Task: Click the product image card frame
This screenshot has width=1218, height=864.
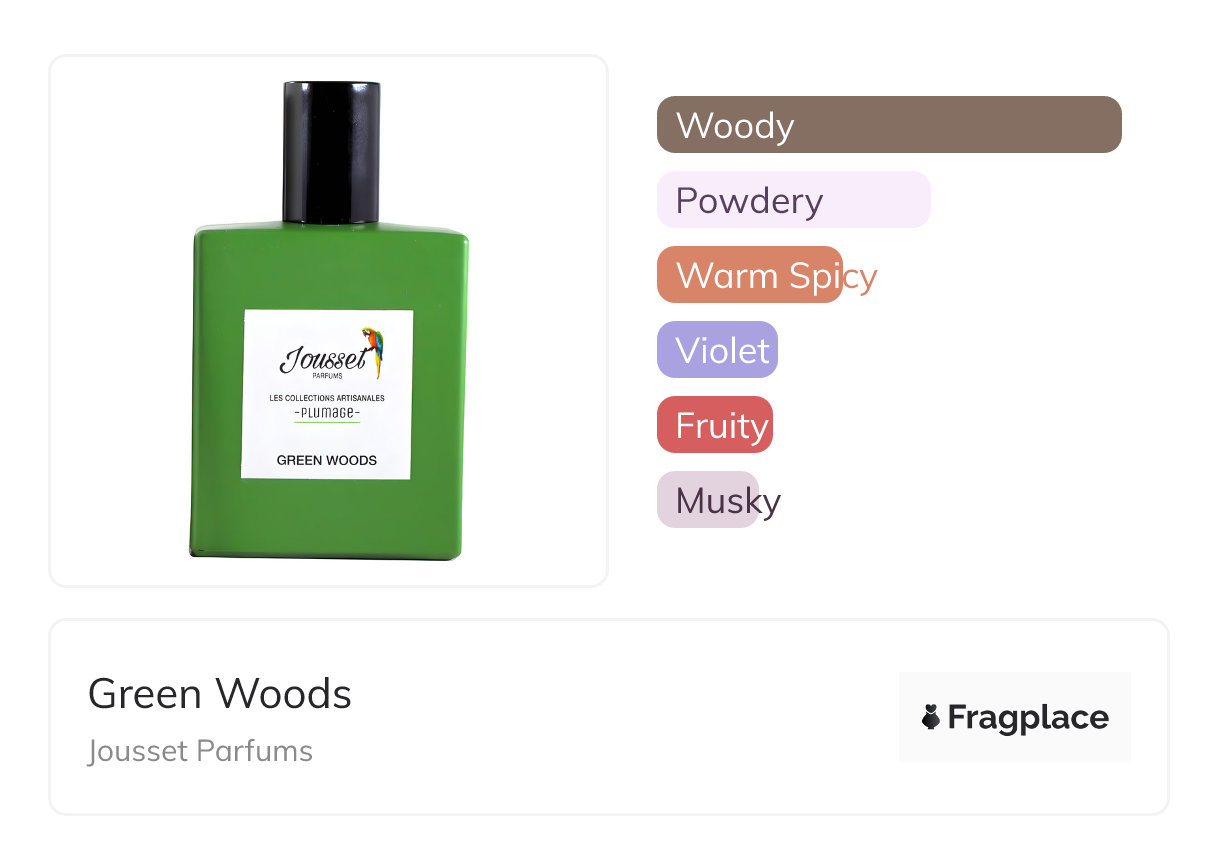Action: coord(329,321)
